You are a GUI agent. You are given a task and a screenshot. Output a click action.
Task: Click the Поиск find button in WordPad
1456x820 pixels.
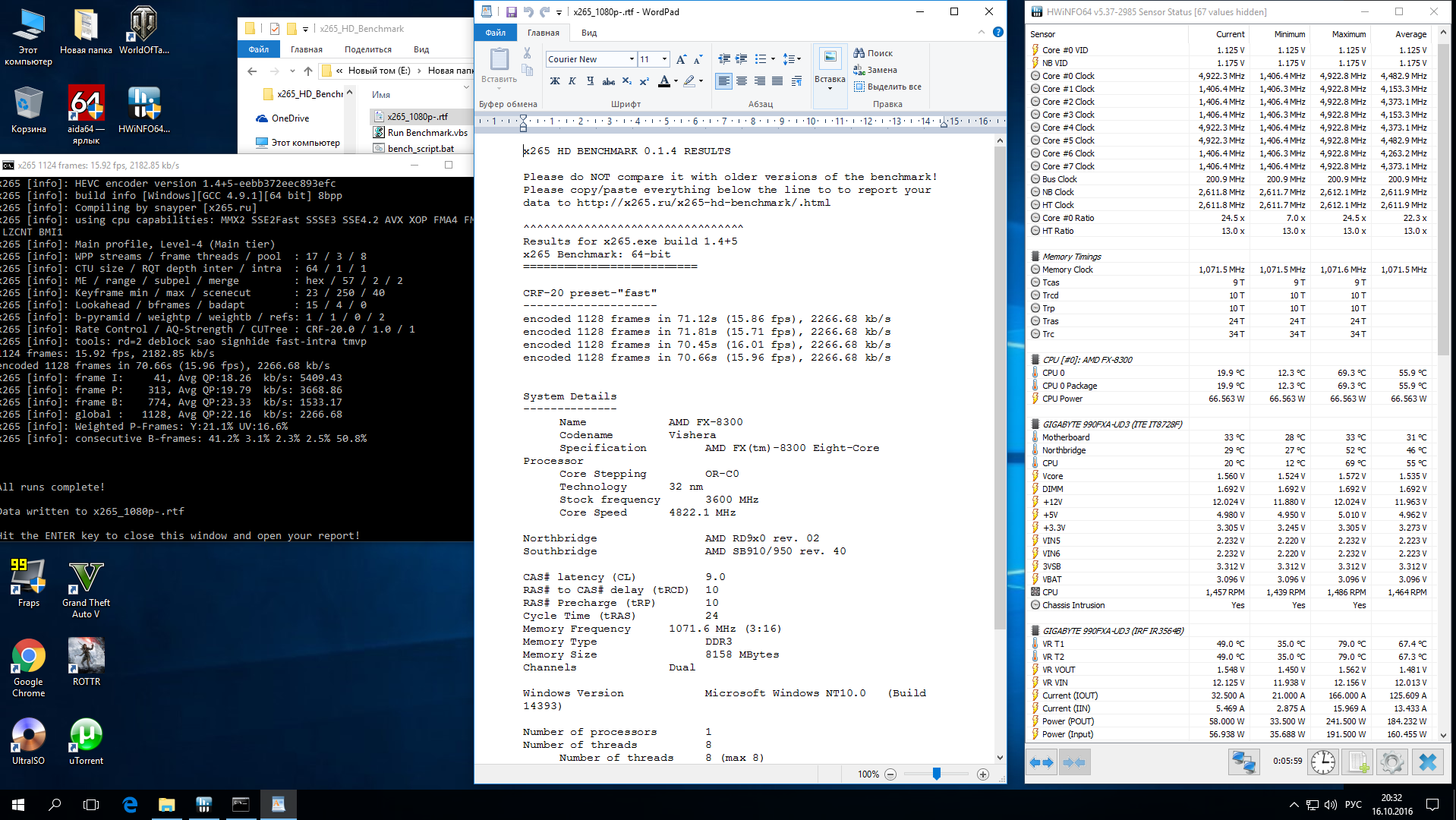pos(873,53)
